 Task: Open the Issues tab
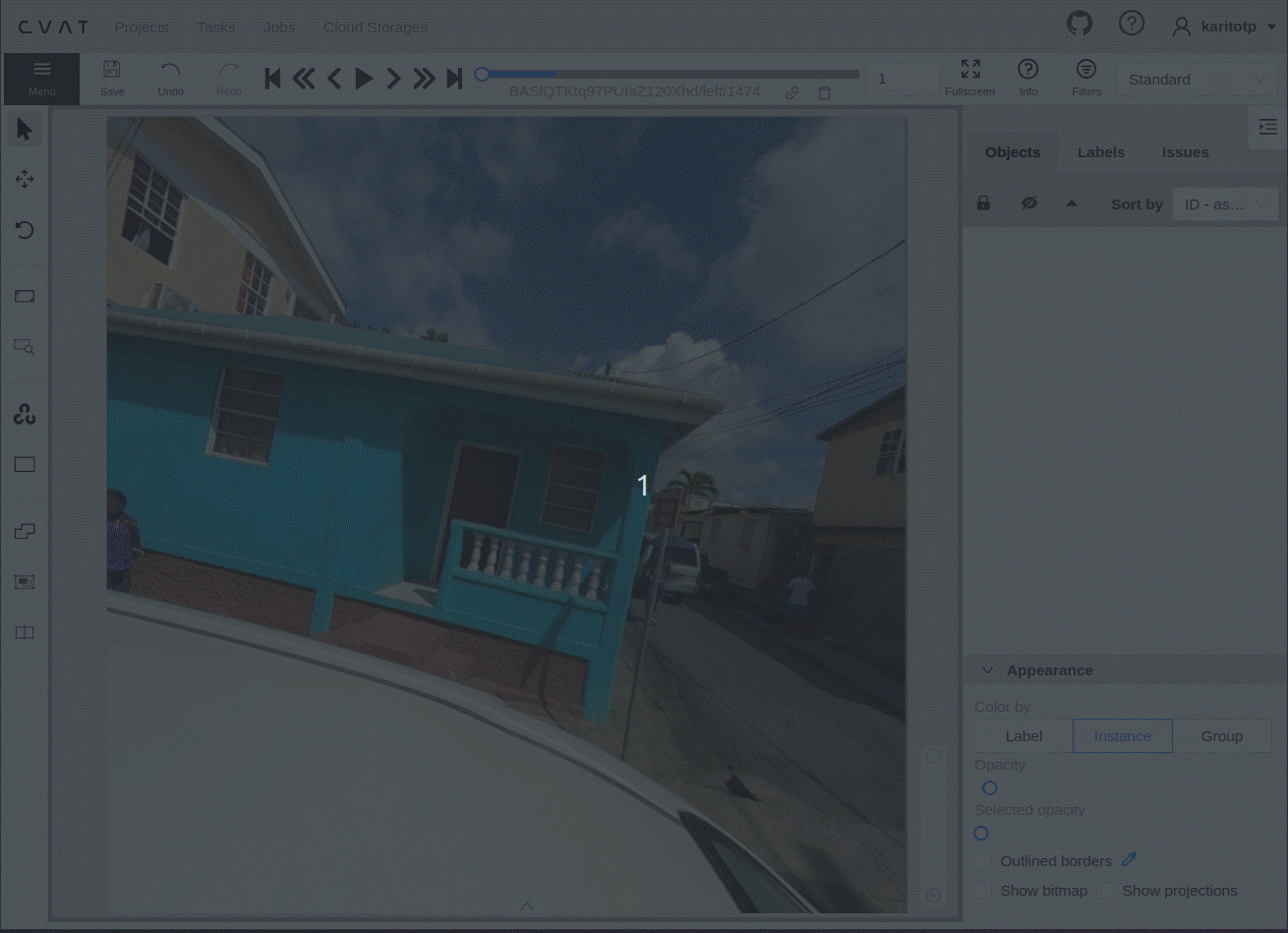1185,152
